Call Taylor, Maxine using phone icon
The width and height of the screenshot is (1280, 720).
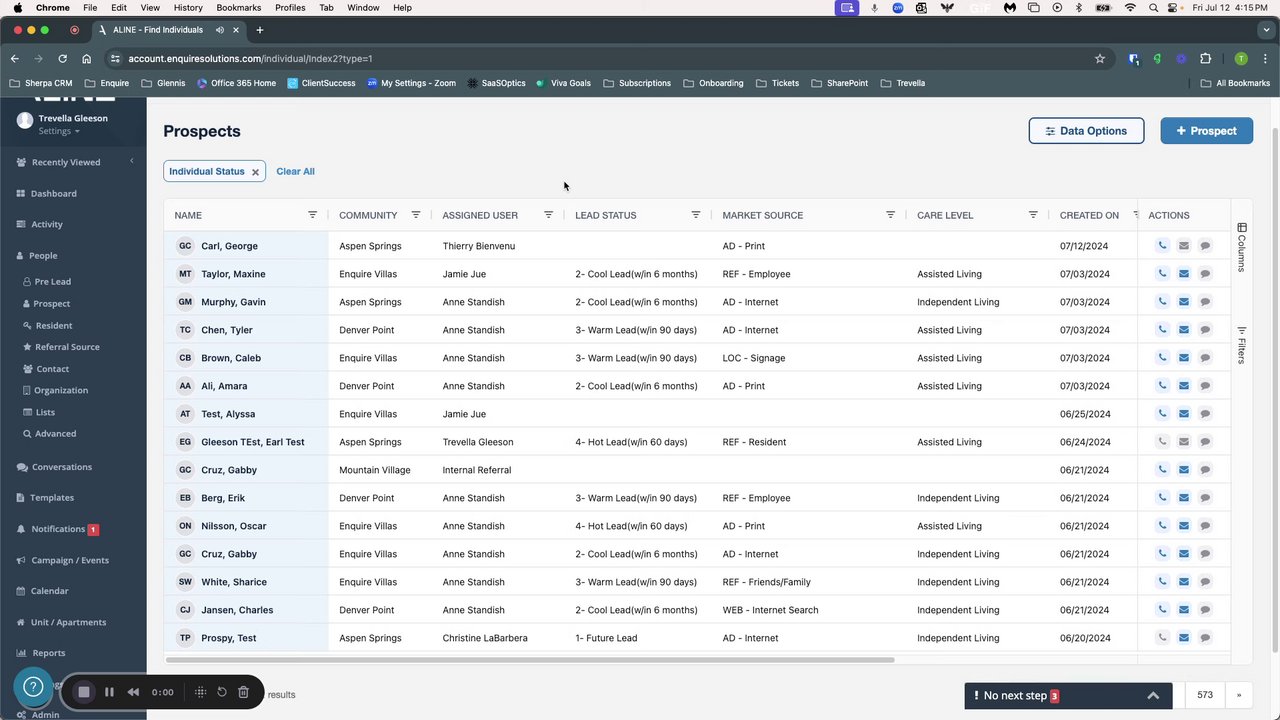click(1162, 274)
